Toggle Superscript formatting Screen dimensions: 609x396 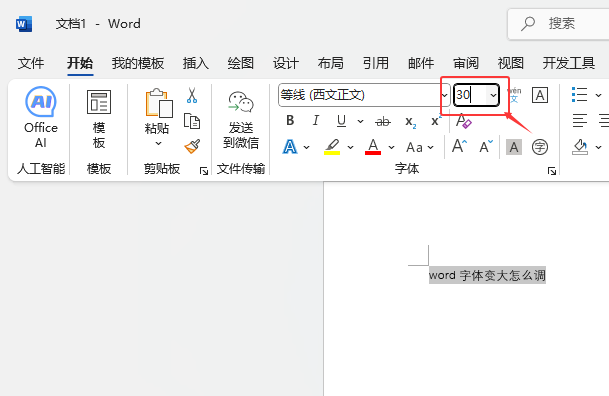436,121
